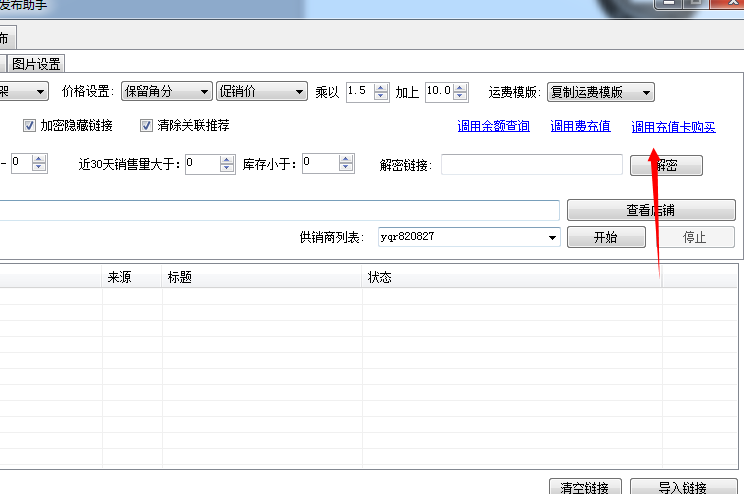Viewport: 744px width, 494px height.
Task: Enable the 加密隐藏链接 checkbox
Action: (x=30, y=126)
